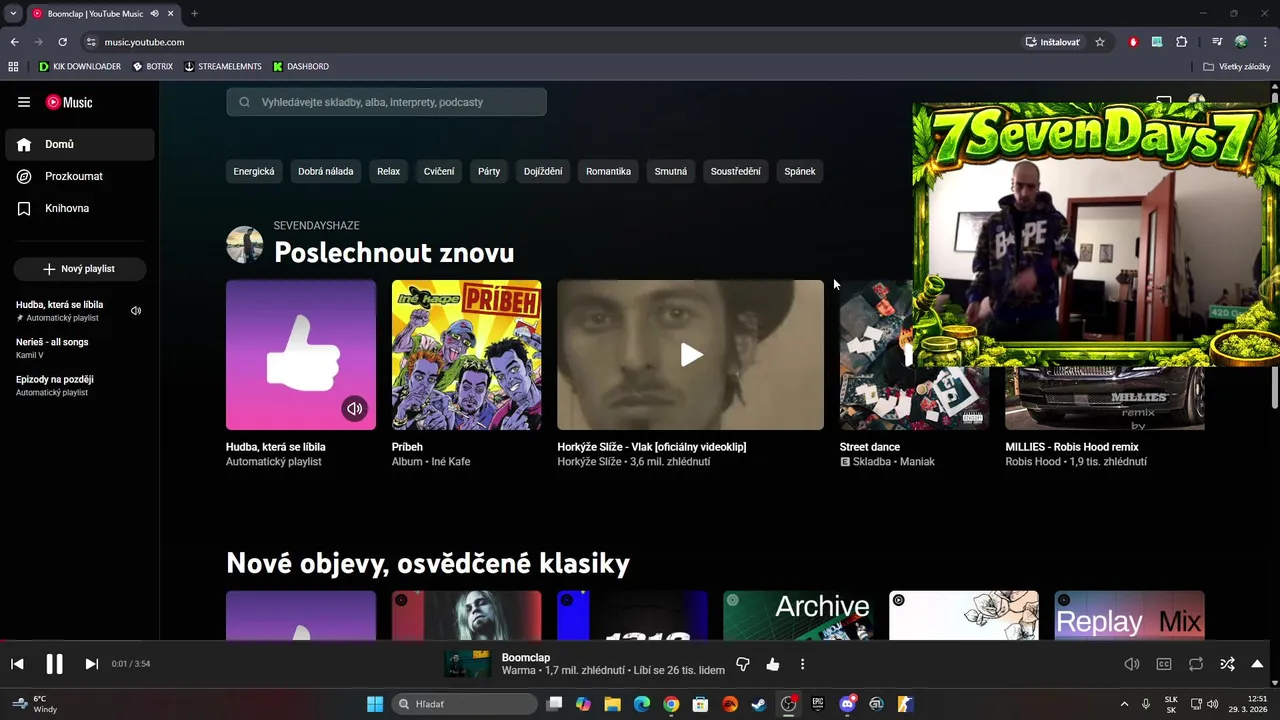Dislike the song Boomclap
Screen dimensions: 1280x720
pos(743,664)
